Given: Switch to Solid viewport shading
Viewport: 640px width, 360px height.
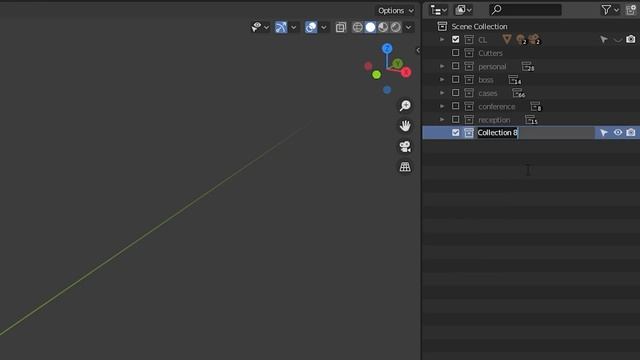Looking at the screenshot, I should point(370,27).
